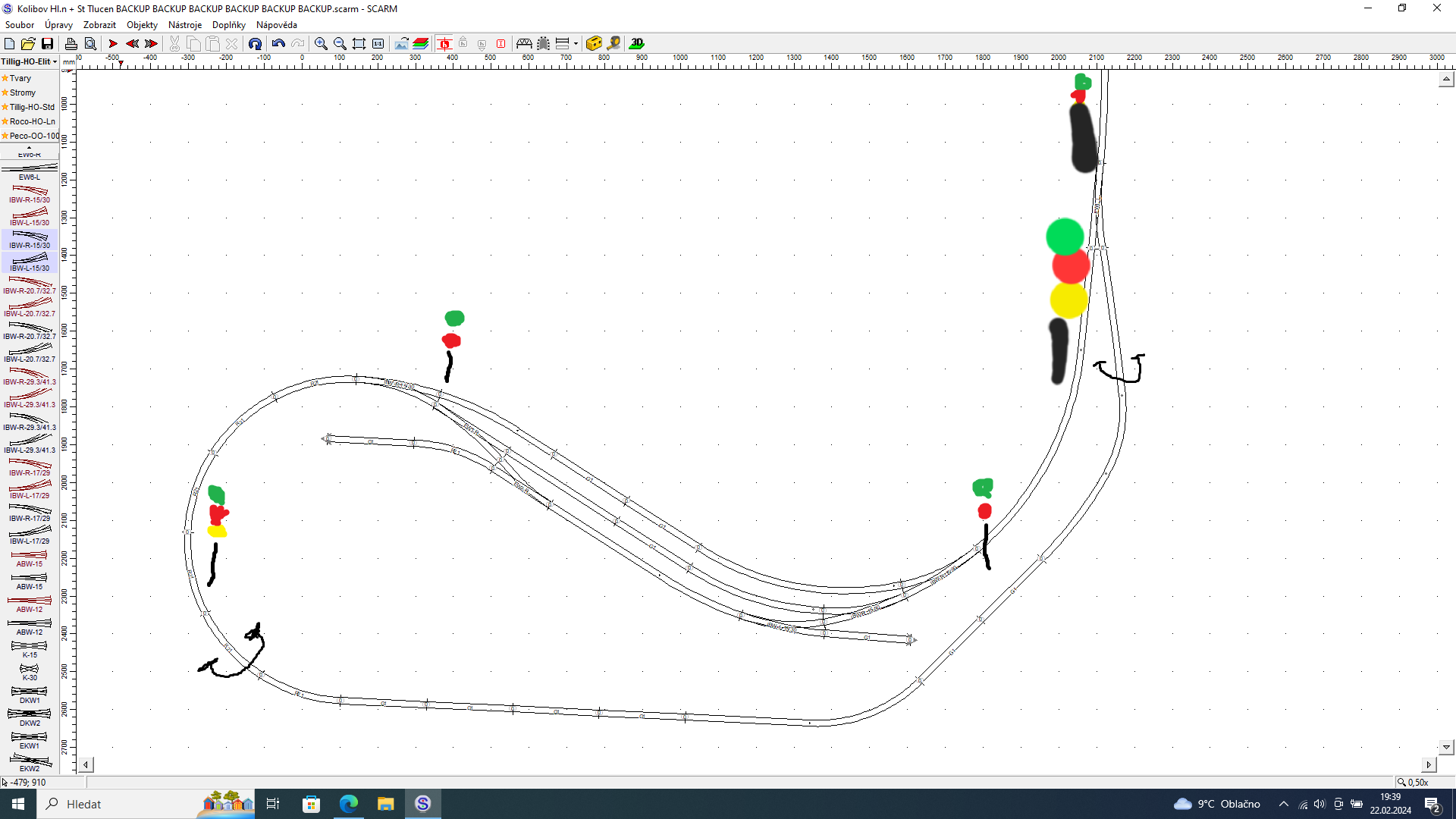Expand hidden system tray icons chevron
Image resolution: width=1456 pixels, height=819 pixels.
tap(1283, 805)
